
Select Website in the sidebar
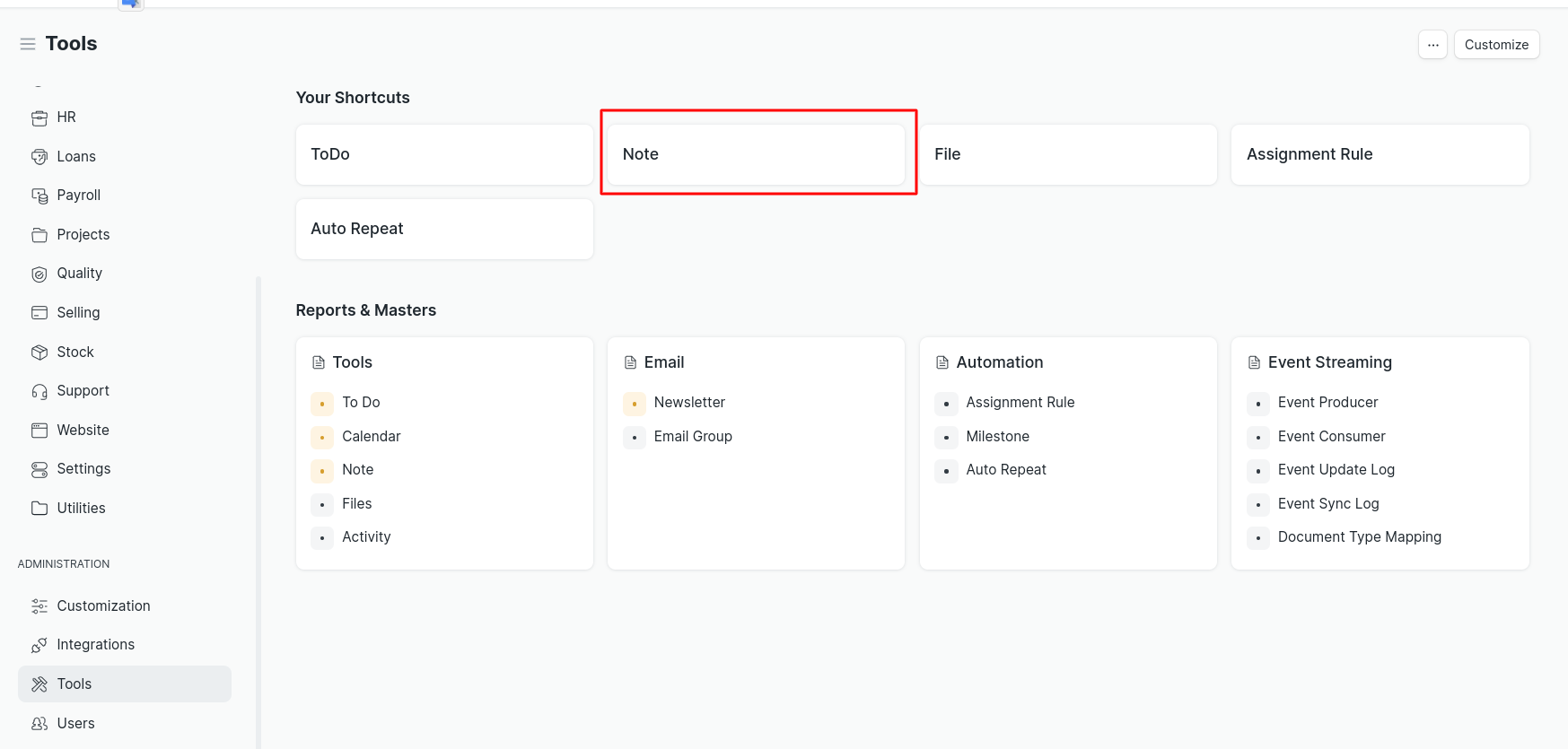click(83, 430)
